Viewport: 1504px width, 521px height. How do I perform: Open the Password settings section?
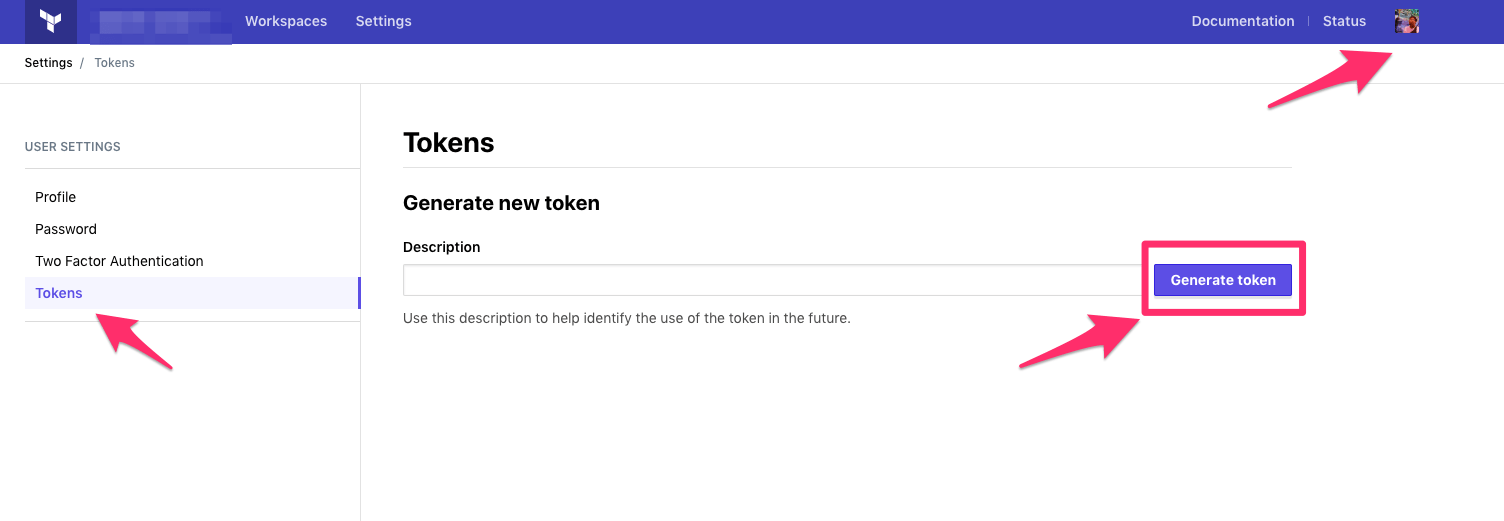click(x=66, y=229)
